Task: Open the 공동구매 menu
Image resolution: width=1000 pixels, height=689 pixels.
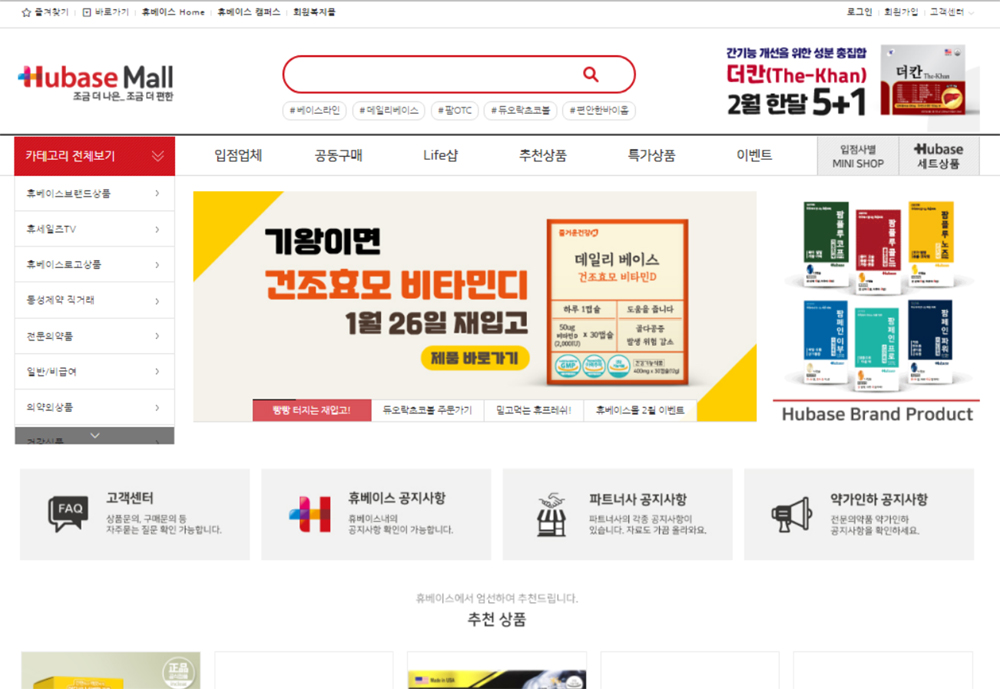Action: click(x=339, y=156)
